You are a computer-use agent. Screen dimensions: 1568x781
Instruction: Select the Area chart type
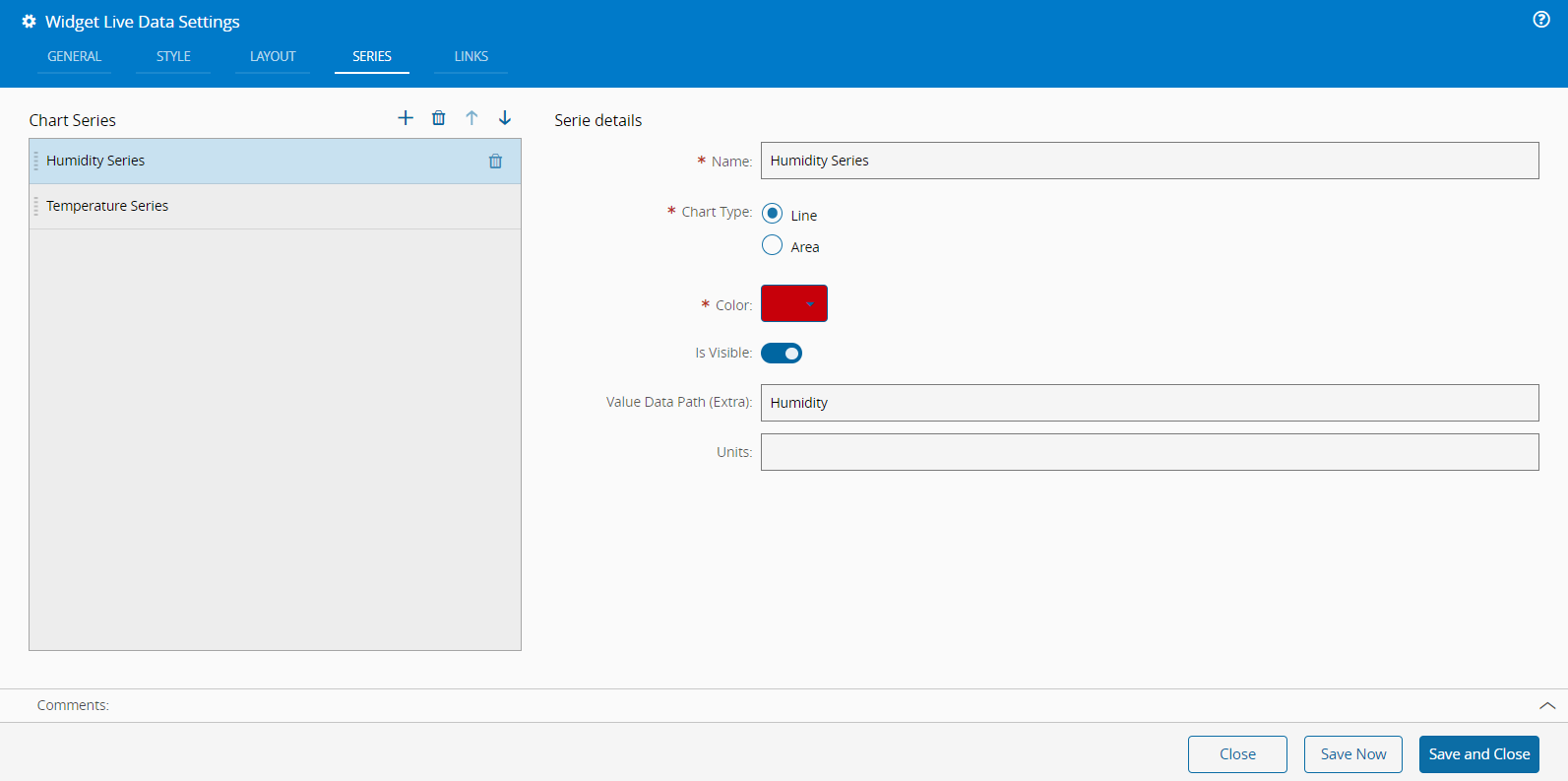pos(773,245)
